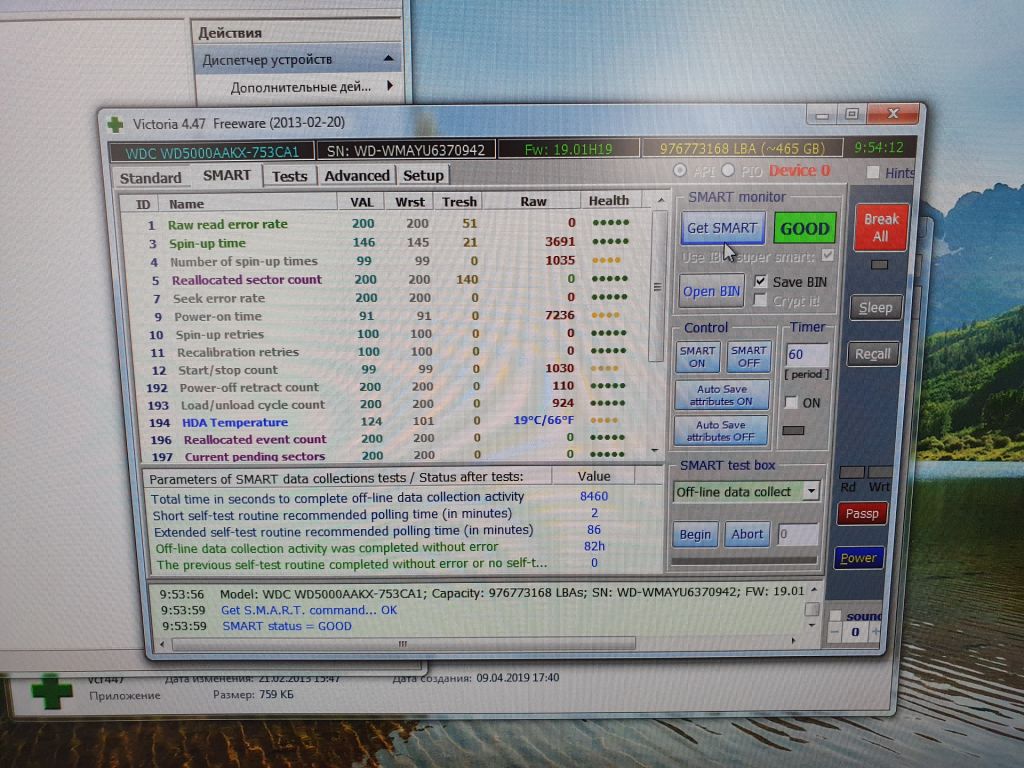Select the Spin-up time row
The height and width of the screenshot is (768, 1024).
385,242
